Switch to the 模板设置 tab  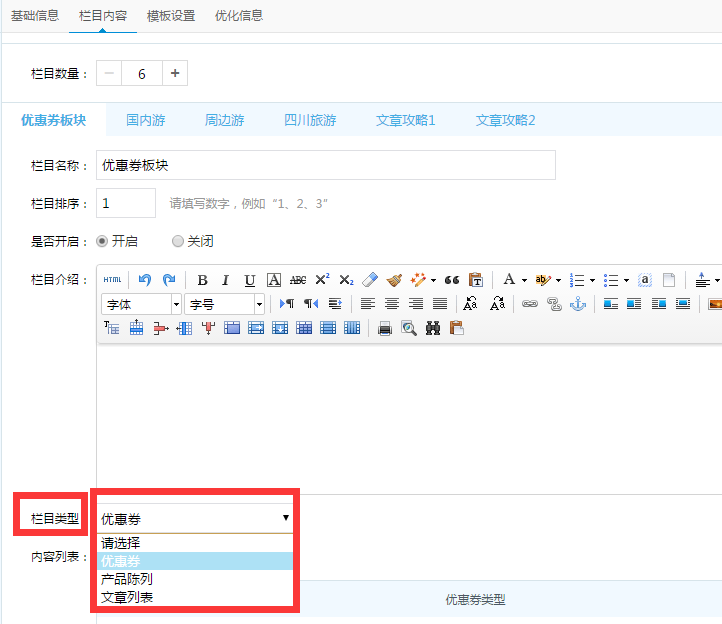click(x=171, y=16)
